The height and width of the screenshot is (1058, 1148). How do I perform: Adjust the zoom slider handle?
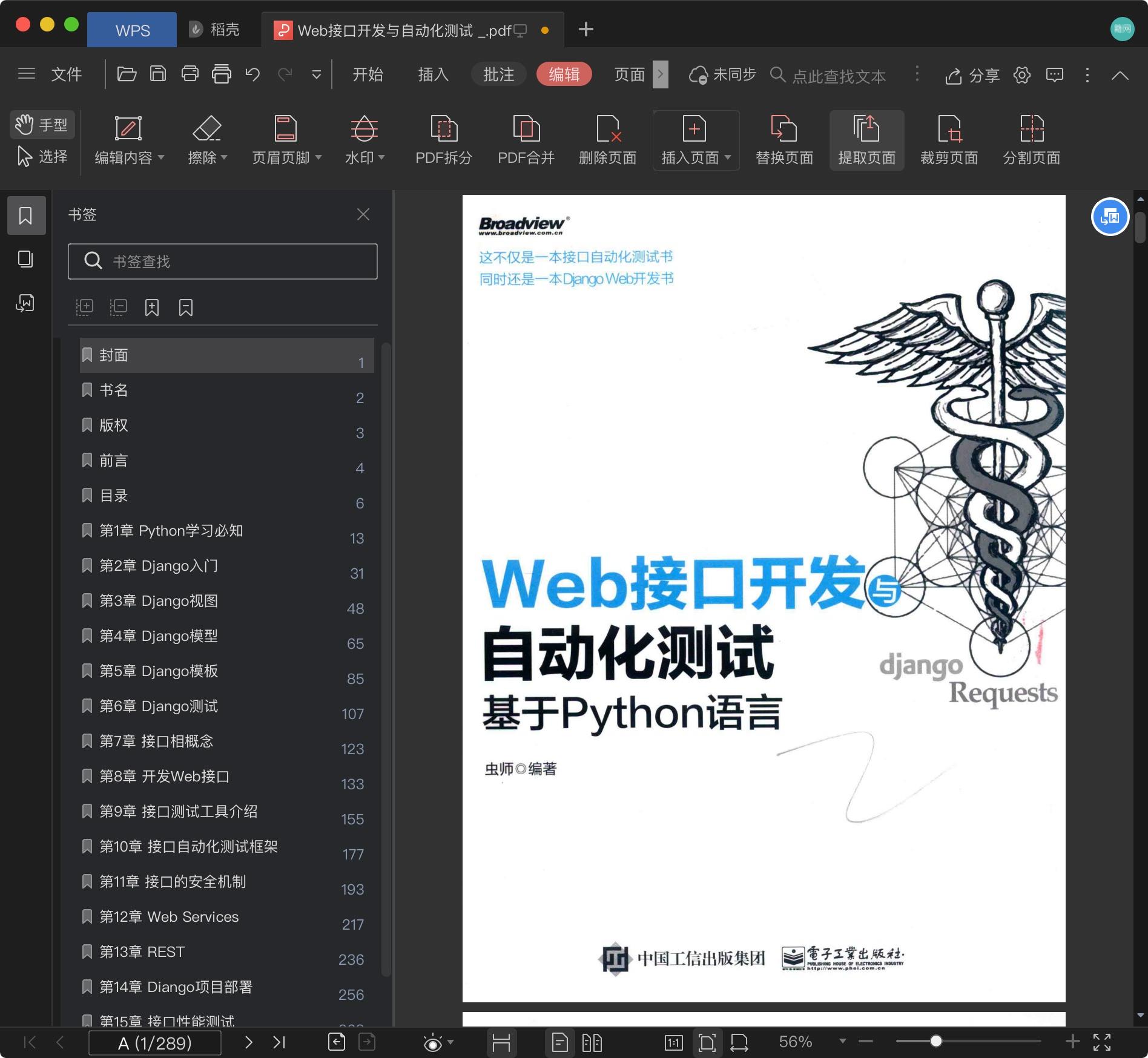tap(936, 1041)
